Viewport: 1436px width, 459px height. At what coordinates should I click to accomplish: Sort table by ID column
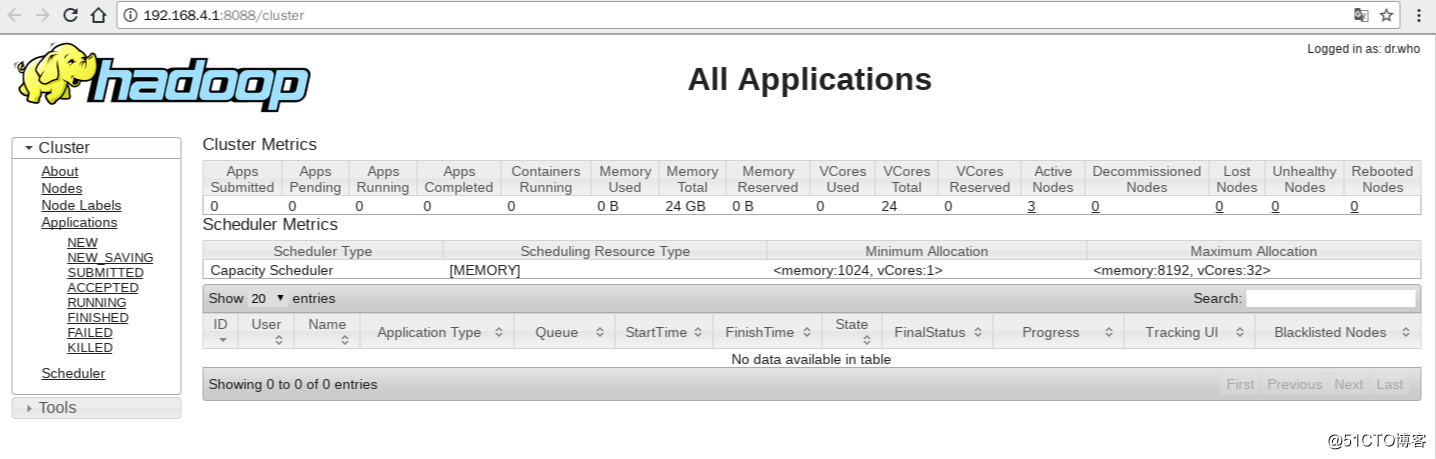(221, 331)
